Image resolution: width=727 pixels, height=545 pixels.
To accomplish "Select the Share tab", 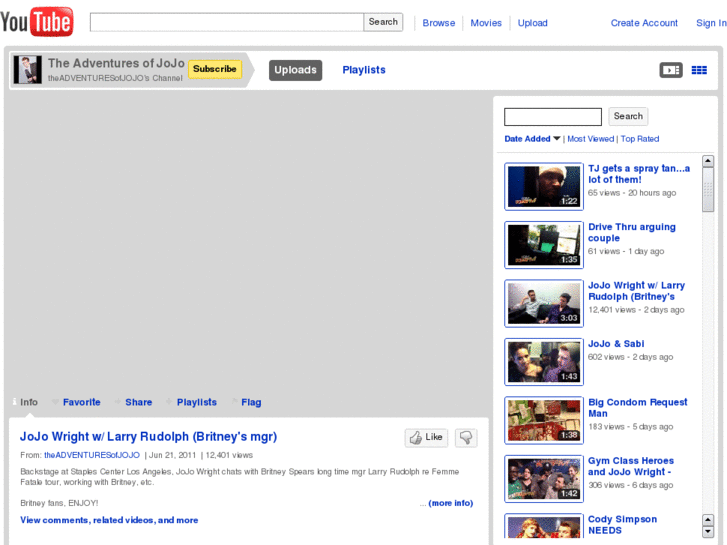I will click(133, 402).
